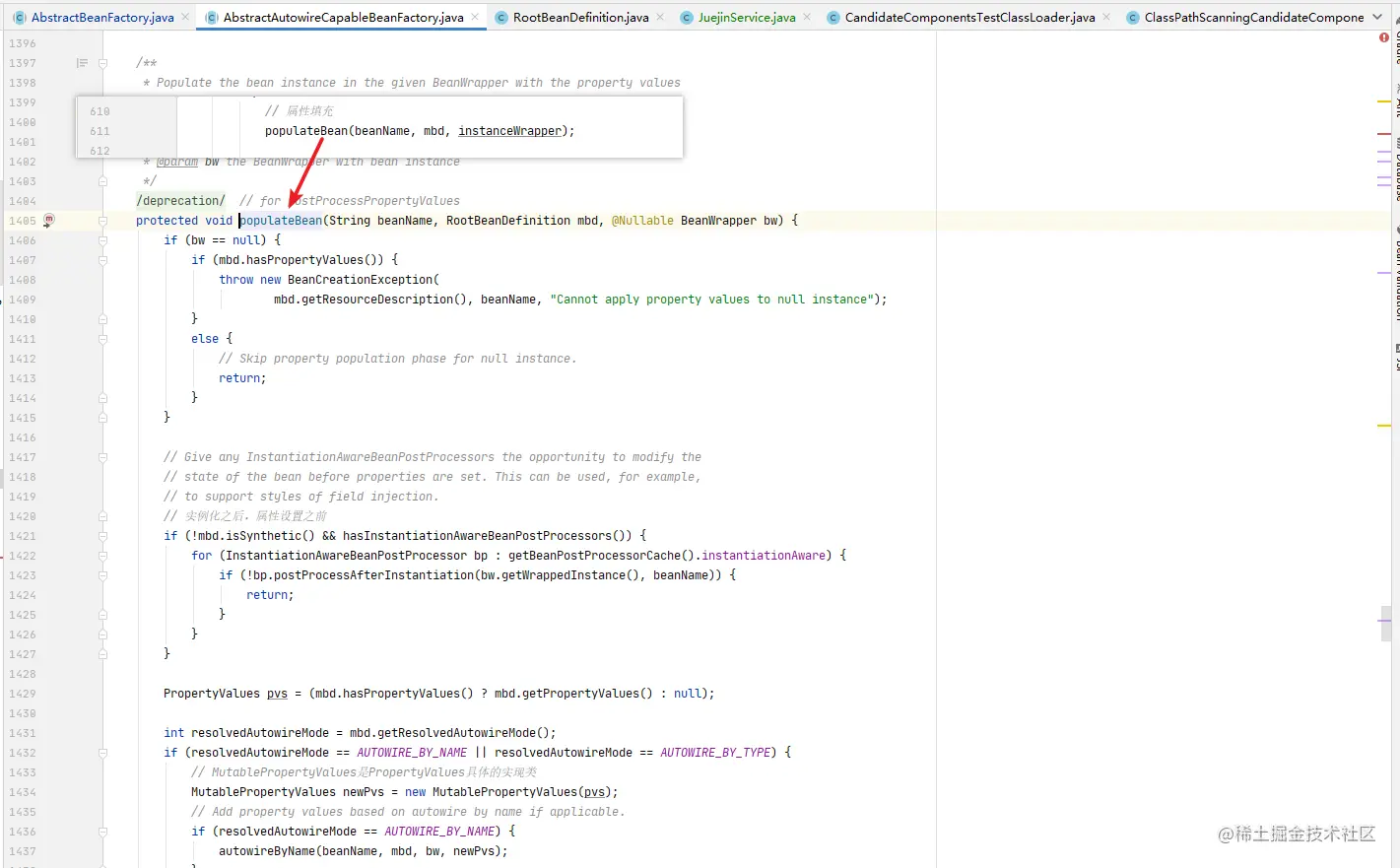The height and width of the screenshot is (868, 1400).
Task: Click 'instanceWrapper' in the line 611 preview popup
Action: (x=509, y=131)
